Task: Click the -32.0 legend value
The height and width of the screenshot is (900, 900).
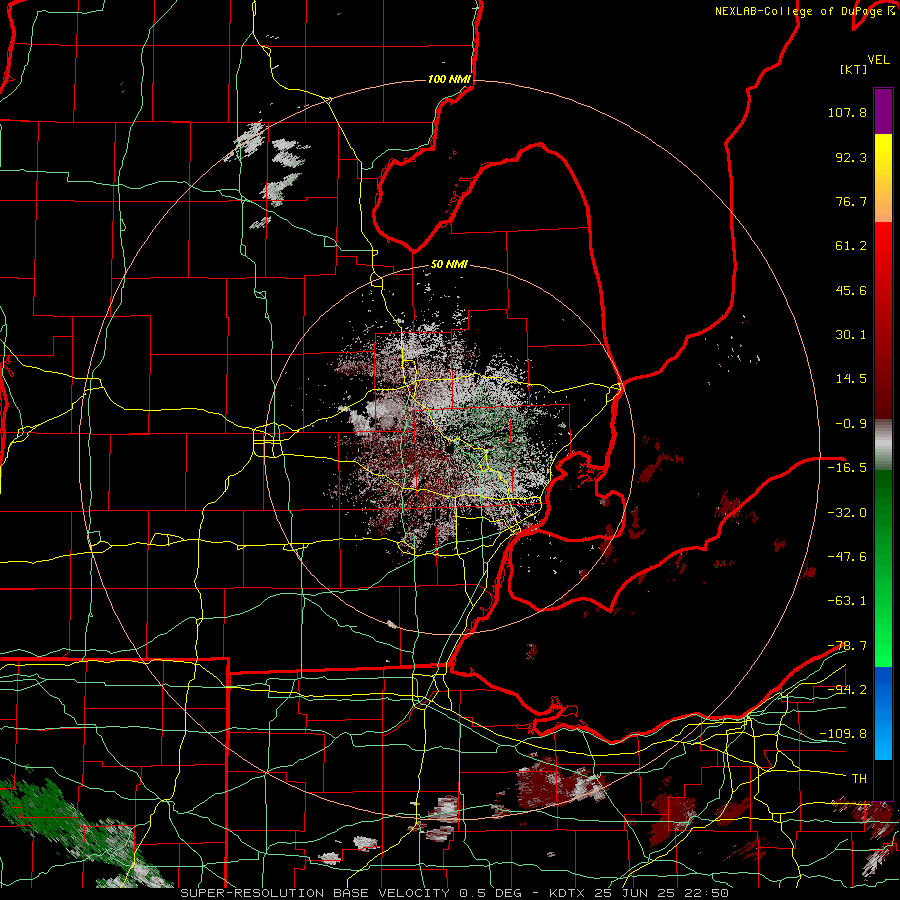Action: pyautogui.click(x=847, y=513)
